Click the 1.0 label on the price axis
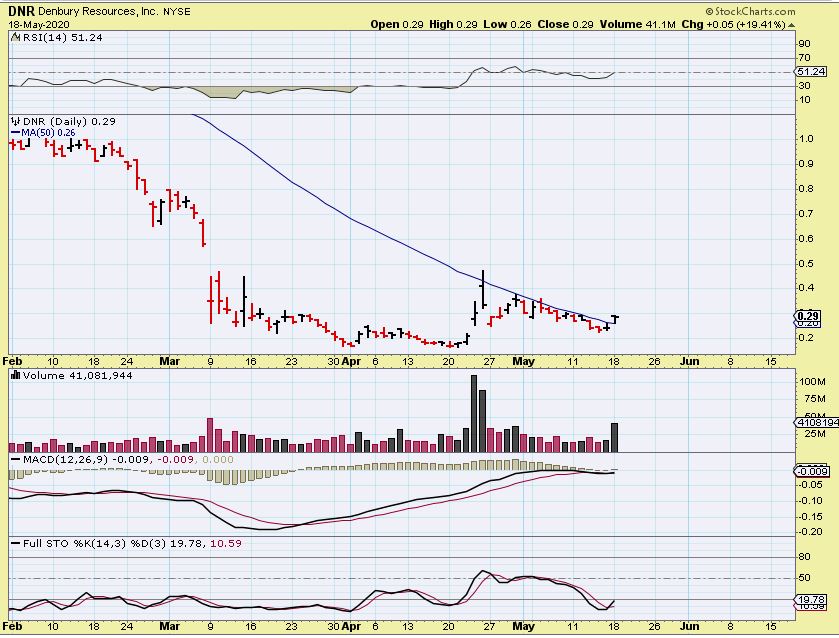The height and width of the screenshot is (638, 839). [x=806, y=139]
